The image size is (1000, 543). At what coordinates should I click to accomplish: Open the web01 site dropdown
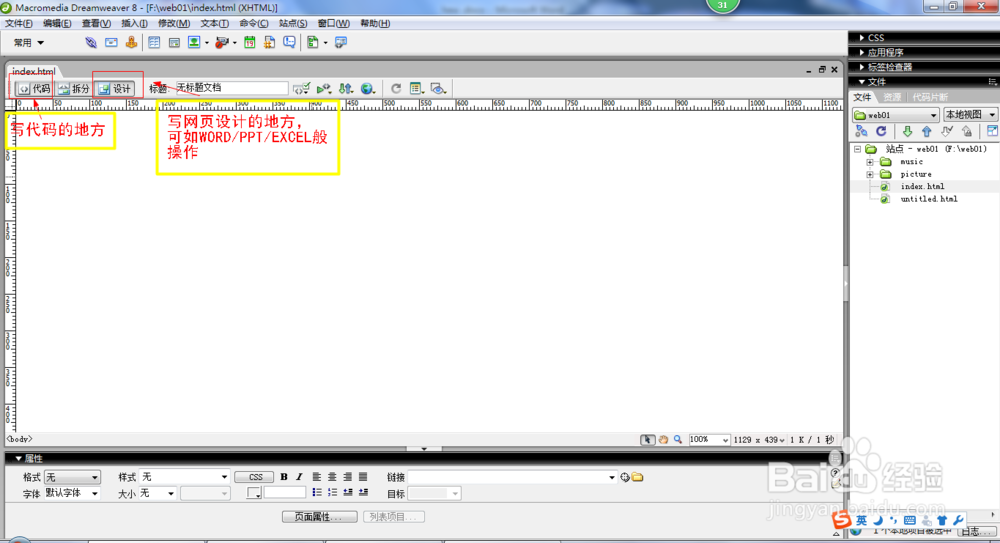click(x=896, y=115)
